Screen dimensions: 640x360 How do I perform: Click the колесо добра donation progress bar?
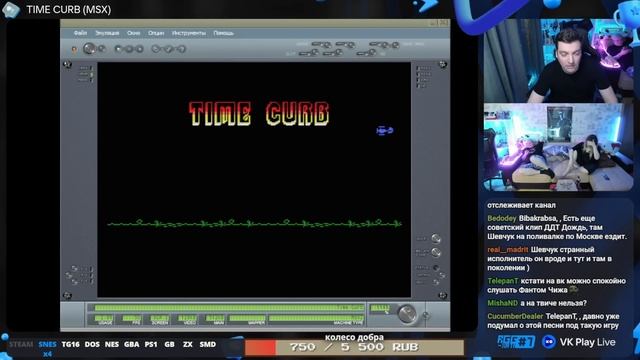coord(354,347)
